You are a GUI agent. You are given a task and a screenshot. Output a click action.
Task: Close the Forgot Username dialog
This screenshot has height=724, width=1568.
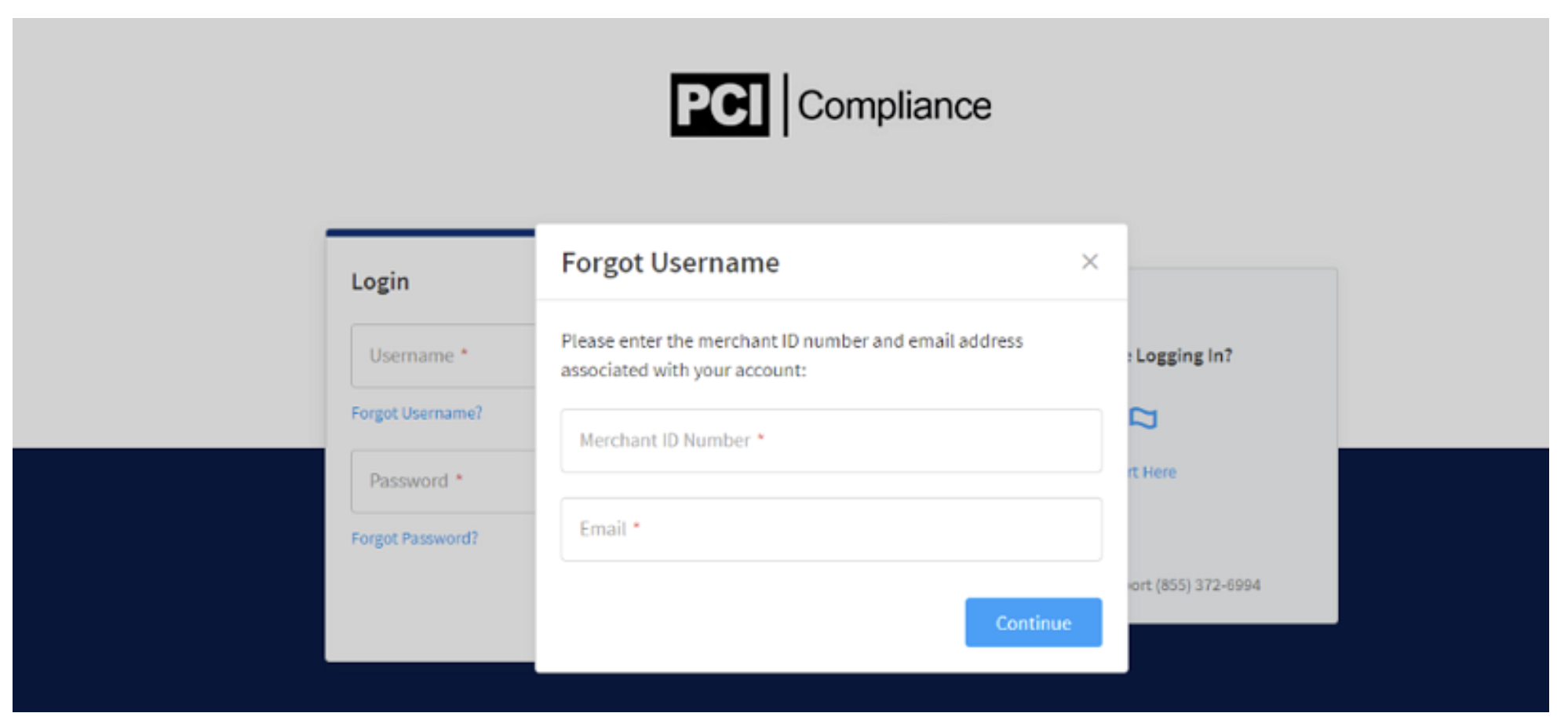click(x=1089, y=261)
